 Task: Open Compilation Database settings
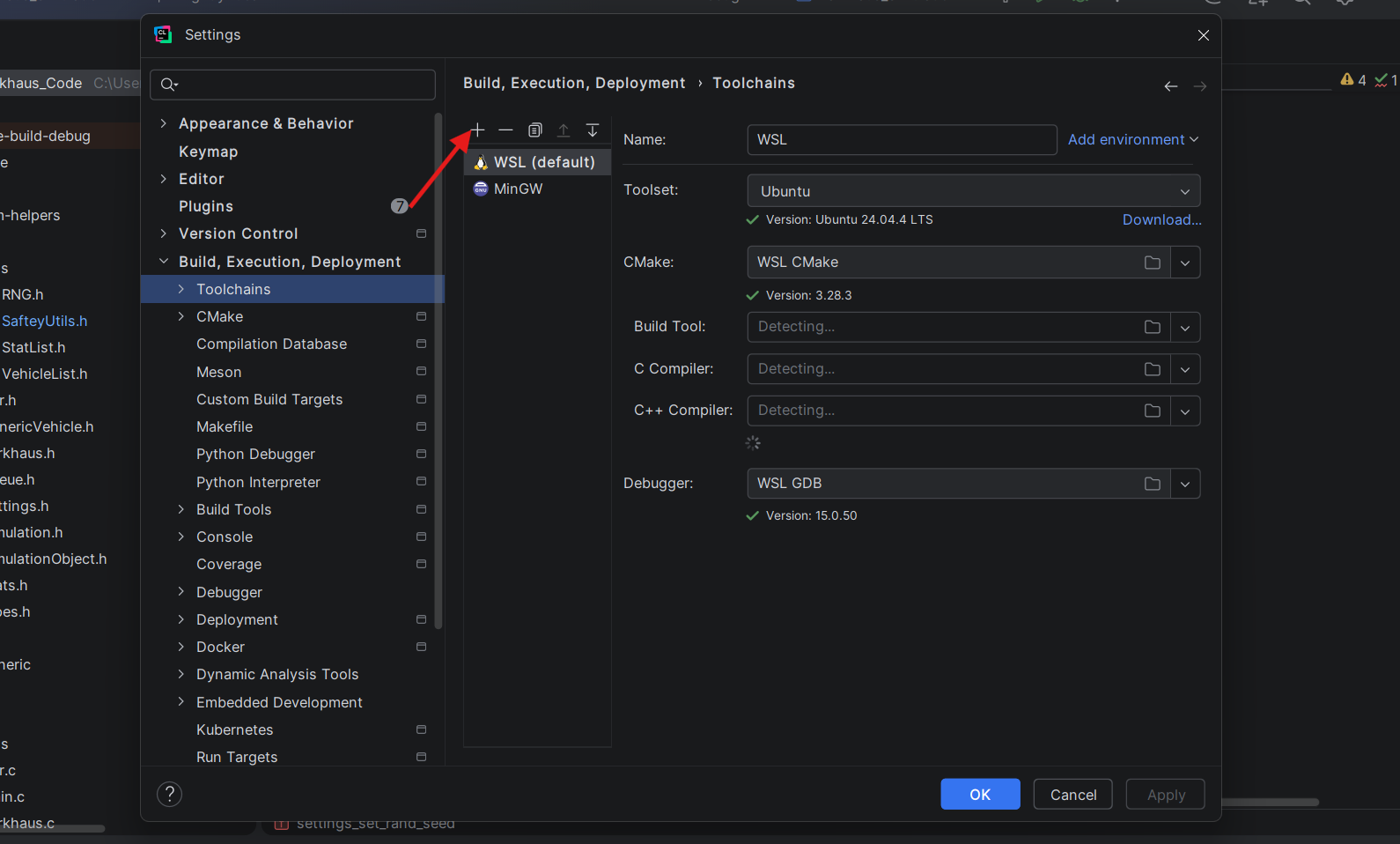[271, 344]
